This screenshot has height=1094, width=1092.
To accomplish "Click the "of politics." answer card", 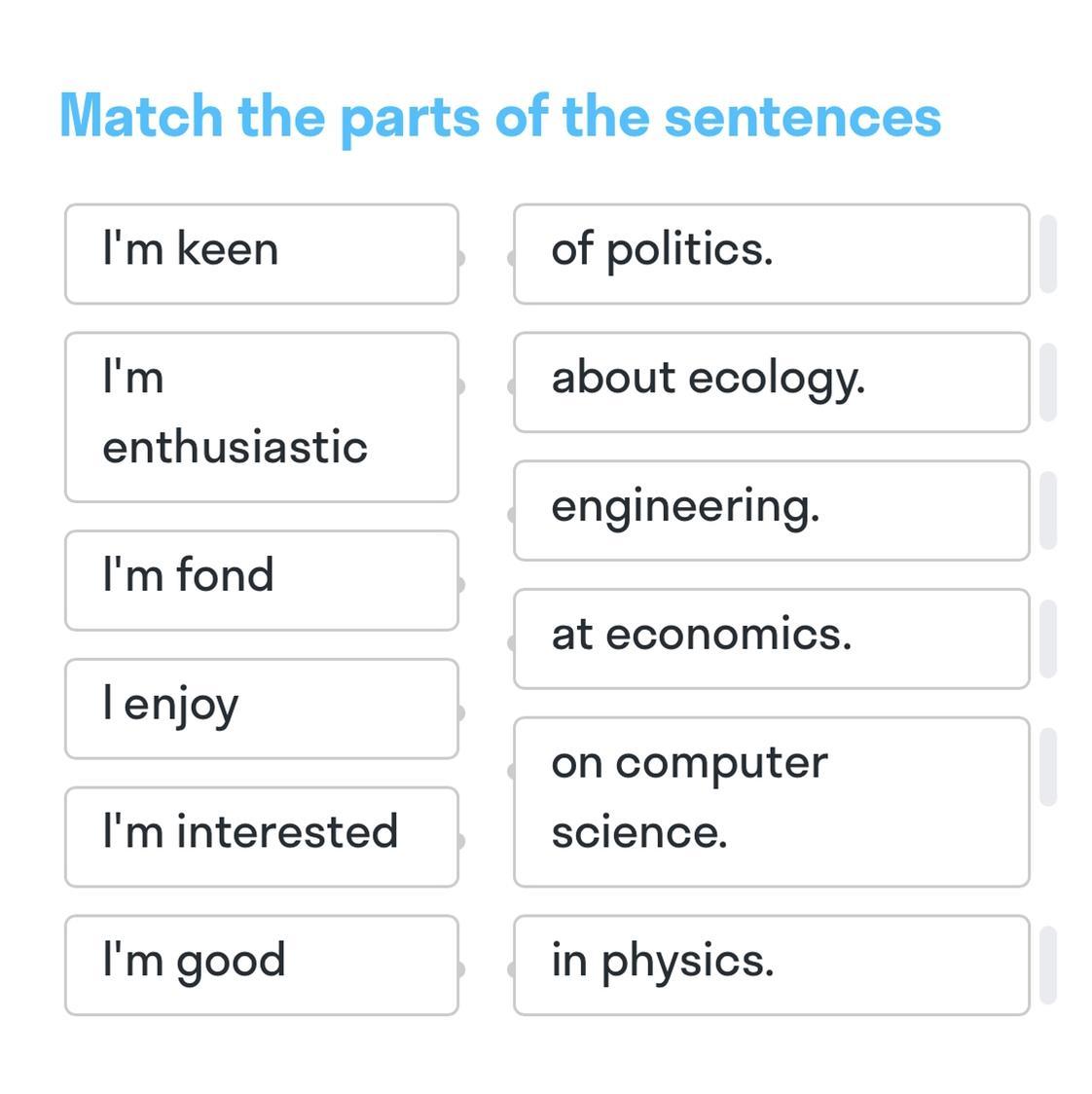I will [x=772, y=254].
